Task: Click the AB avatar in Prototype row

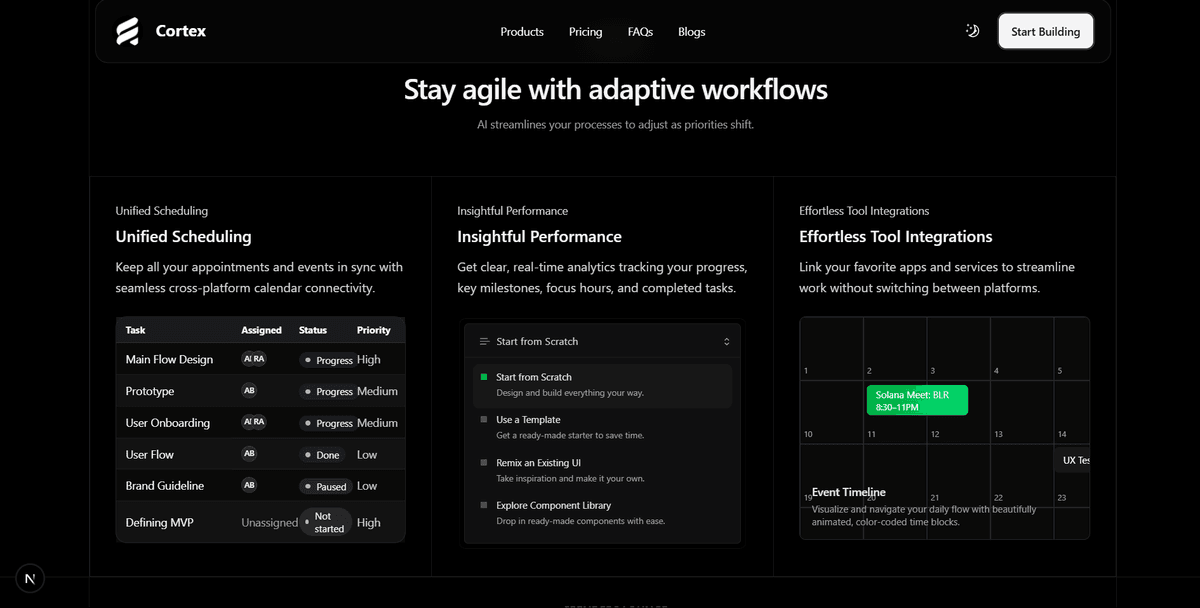Action: coord(249,391)
